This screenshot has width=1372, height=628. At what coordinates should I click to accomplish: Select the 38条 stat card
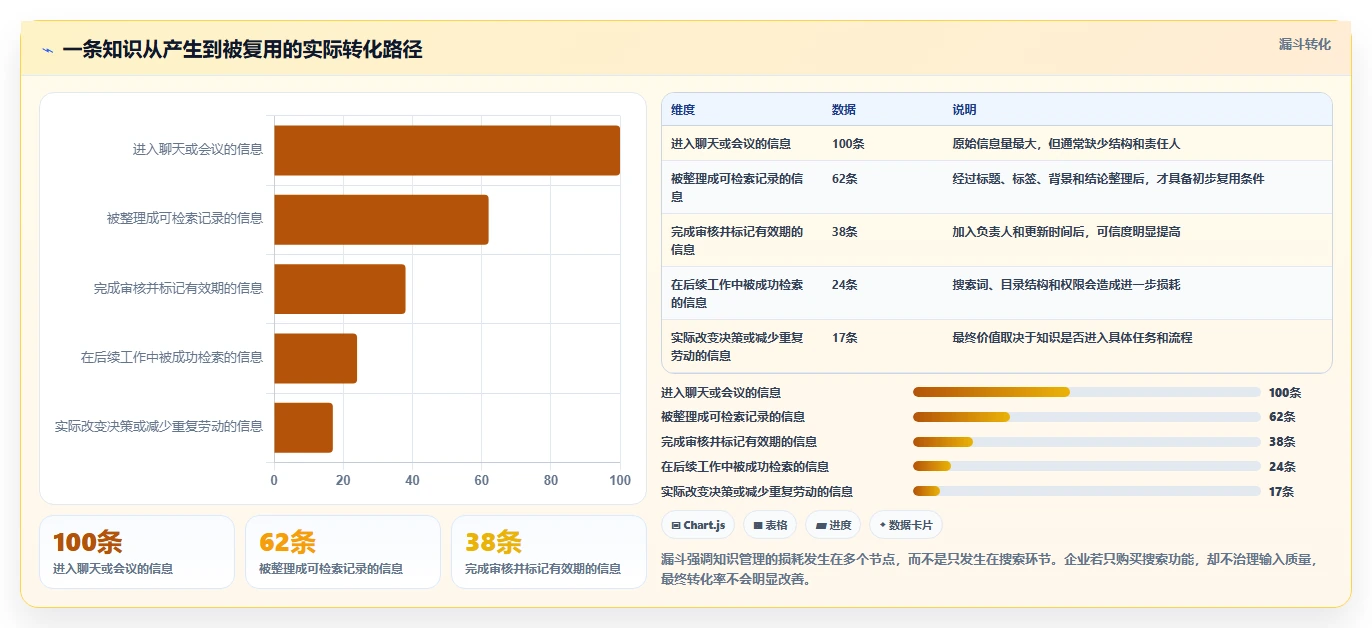(x=548, y=552)
